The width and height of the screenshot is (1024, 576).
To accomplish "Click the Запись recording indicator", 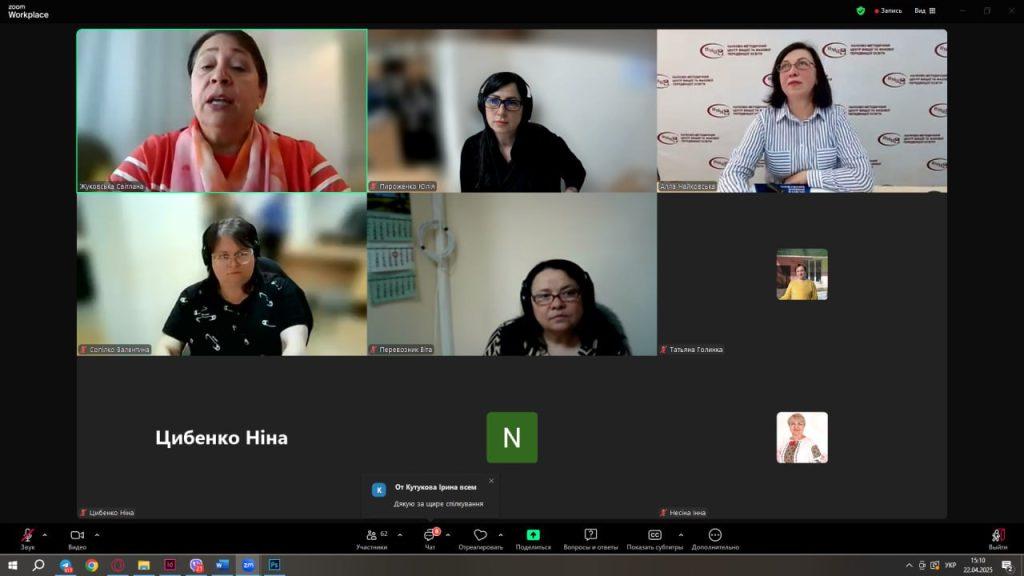I will (x=888, y=11).
